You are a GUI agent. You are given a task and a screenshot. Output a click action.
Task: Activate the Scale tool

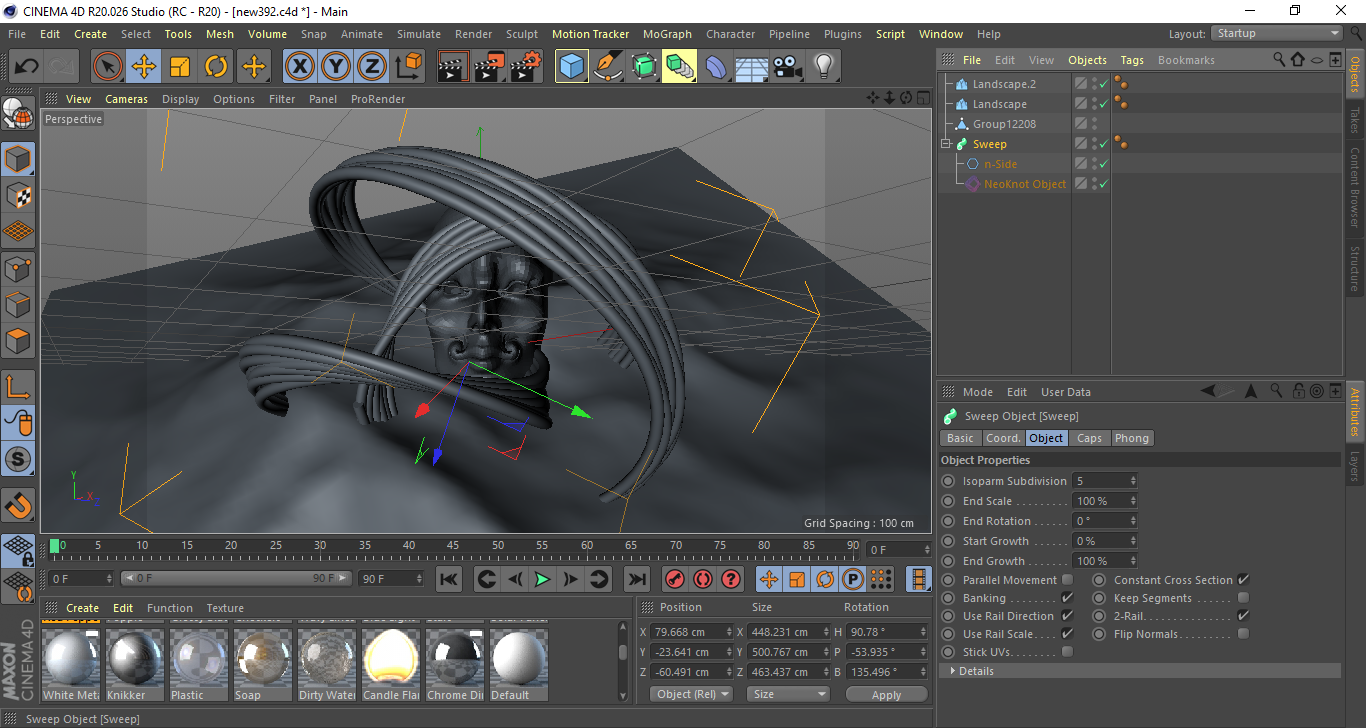tap(180, 67)
